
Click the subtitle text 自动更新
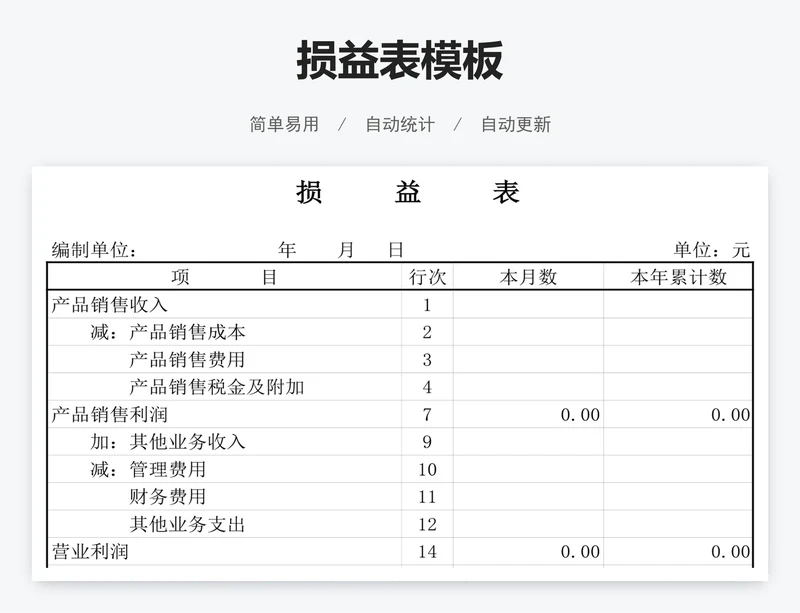(516, 125)
